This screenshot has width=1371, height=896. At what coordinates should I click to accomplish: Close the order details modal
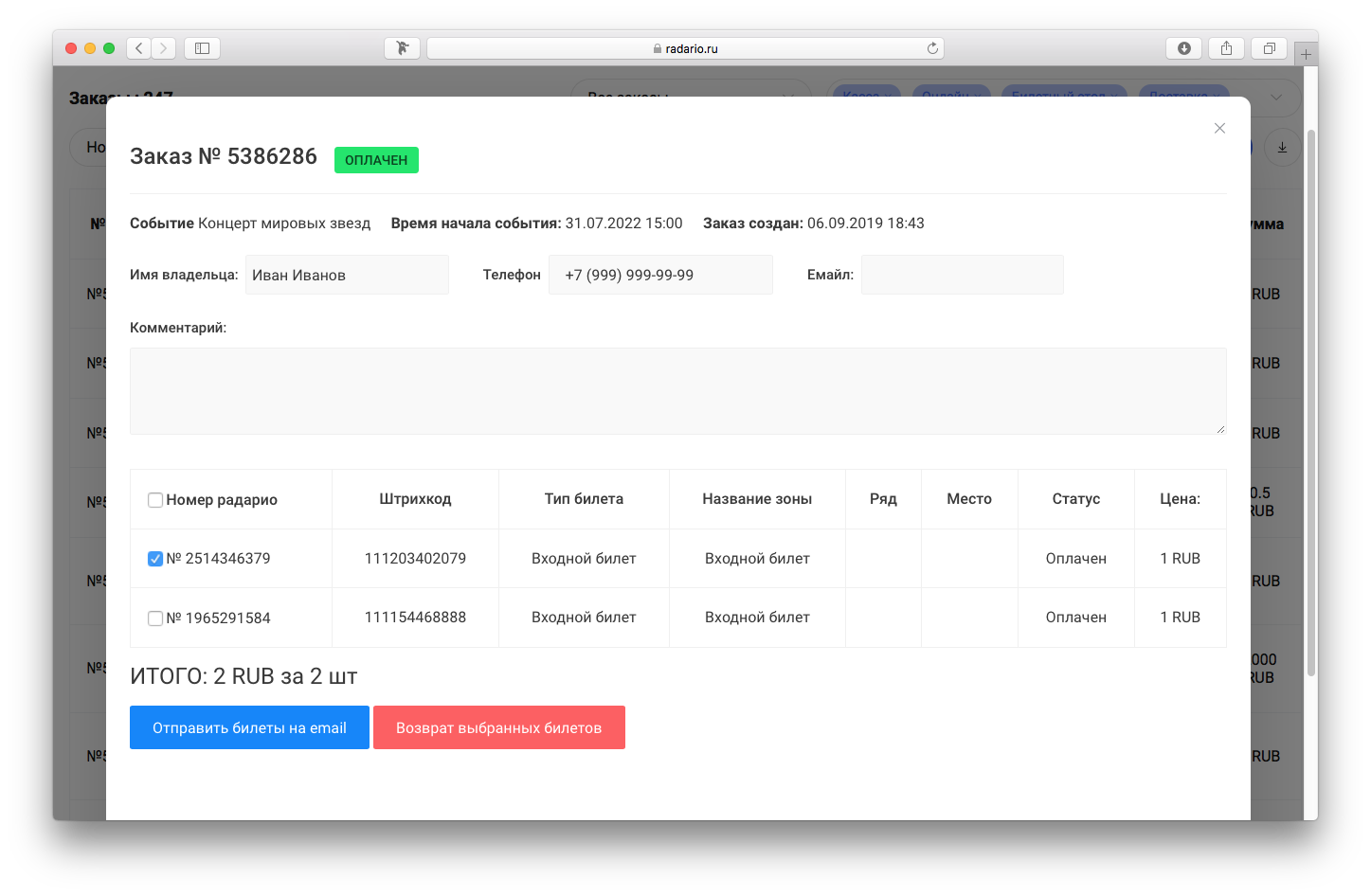click(x=1219, y=128)
